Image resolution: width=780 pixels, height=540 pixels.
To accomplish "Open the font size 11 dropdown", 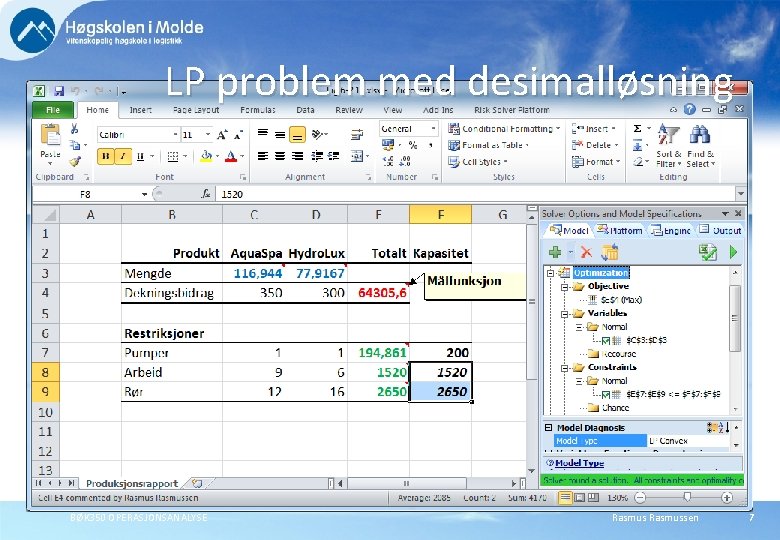I will [207, 135].
